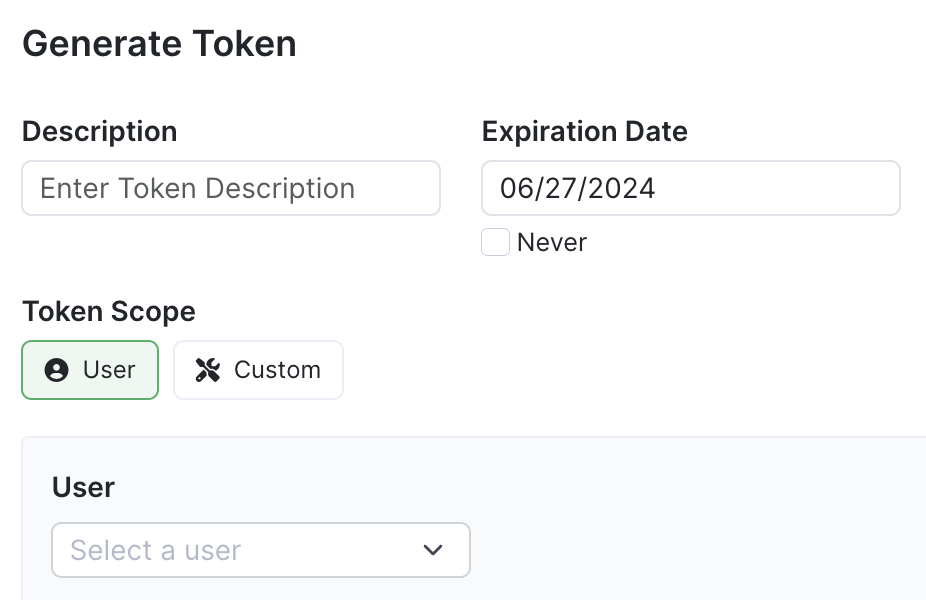Select the User token scope option
This screenshot has height=600, width=926.
click(90, 370)
